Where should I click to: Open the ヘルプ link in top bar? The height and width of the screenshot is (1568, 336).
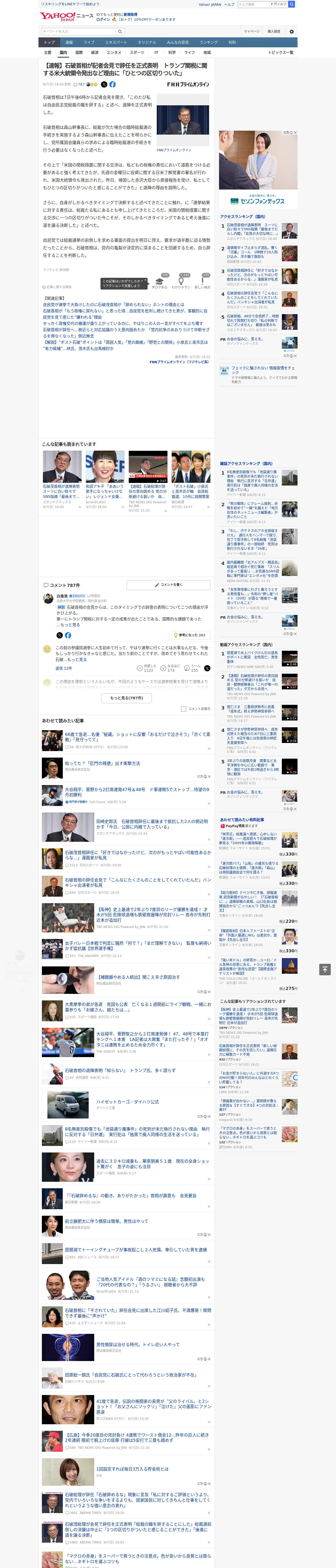pyautogui.click(x=229, y=4)
